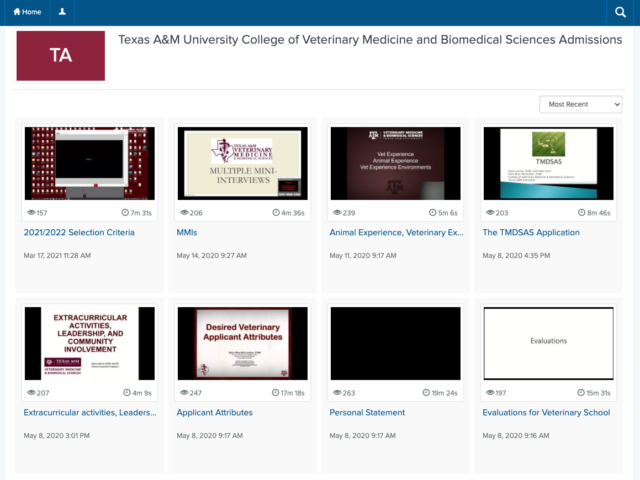
Task: Click the clock icon beside 17m 18s
Action: [x=276, y=392]
